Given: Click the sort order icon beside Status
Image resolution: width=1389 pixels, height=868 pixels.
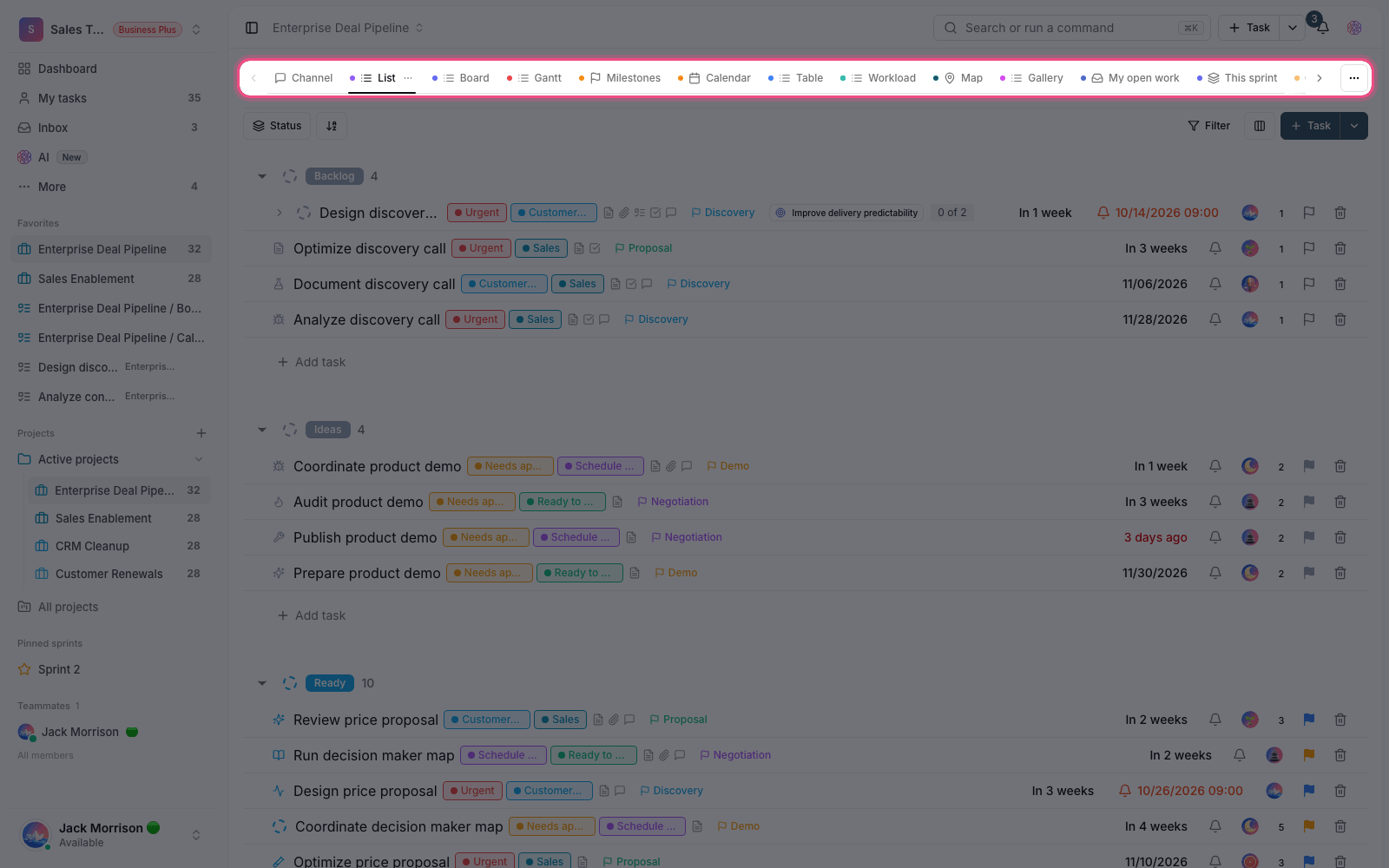Looking at the screenshot, I should 332,126.
